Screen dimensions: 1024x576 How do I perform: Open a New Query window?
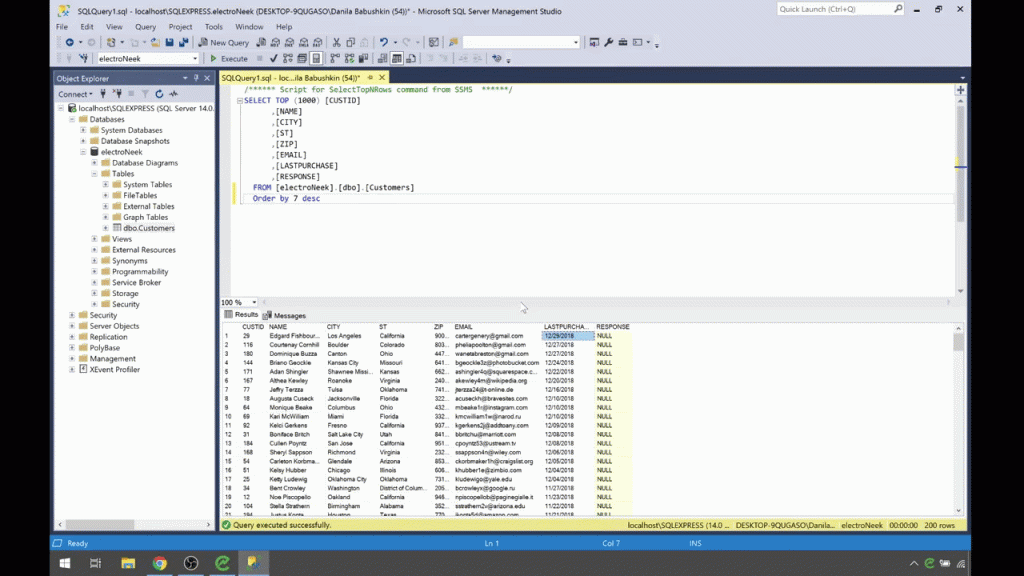224,43
